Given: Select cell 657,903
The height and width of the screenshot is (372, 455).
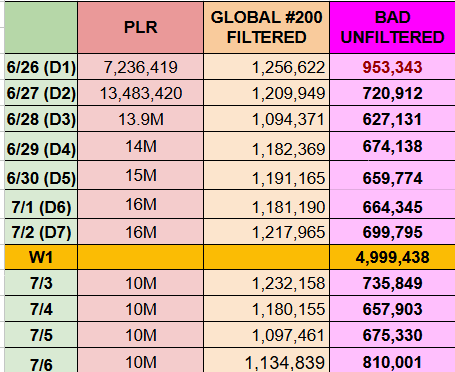Looking at the screenshot, I should pos(392,309).
